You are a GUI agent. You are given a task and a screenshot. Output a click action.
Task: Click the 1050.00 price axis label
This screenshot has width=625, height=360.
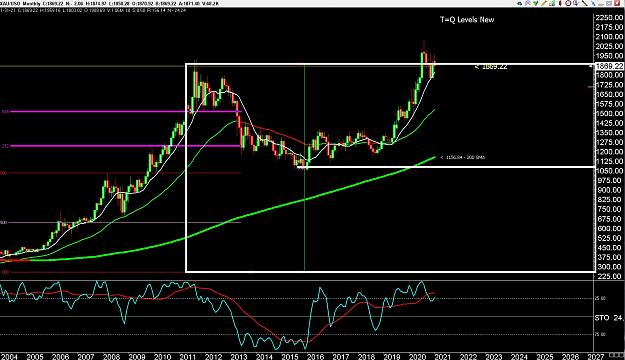tap(609, 171)
